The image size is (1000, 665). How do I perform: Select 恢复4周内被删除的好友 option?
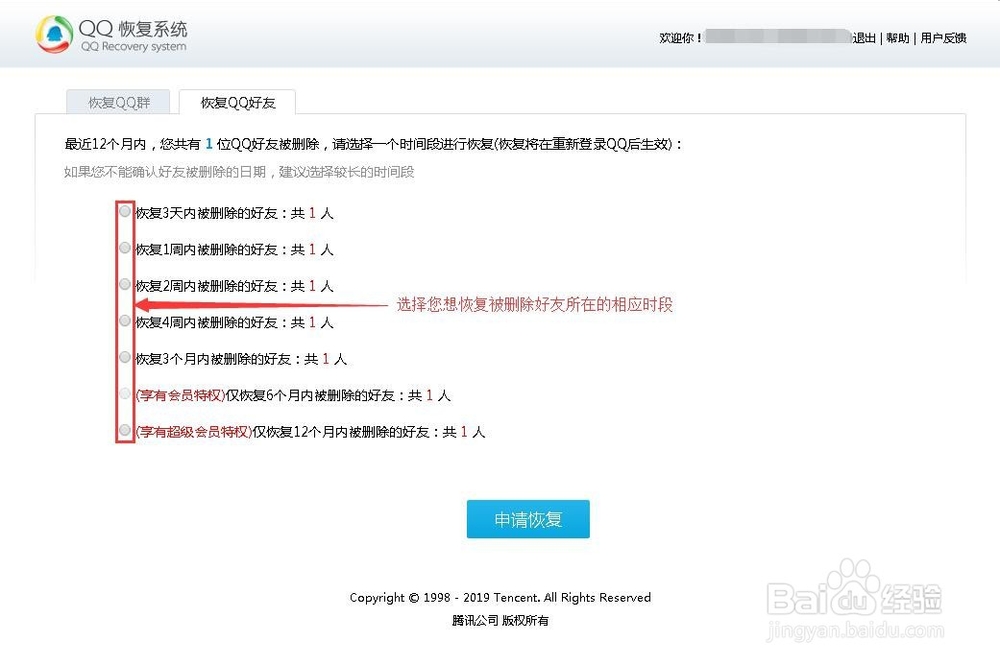pyautogui.click(x=125, y=320)
